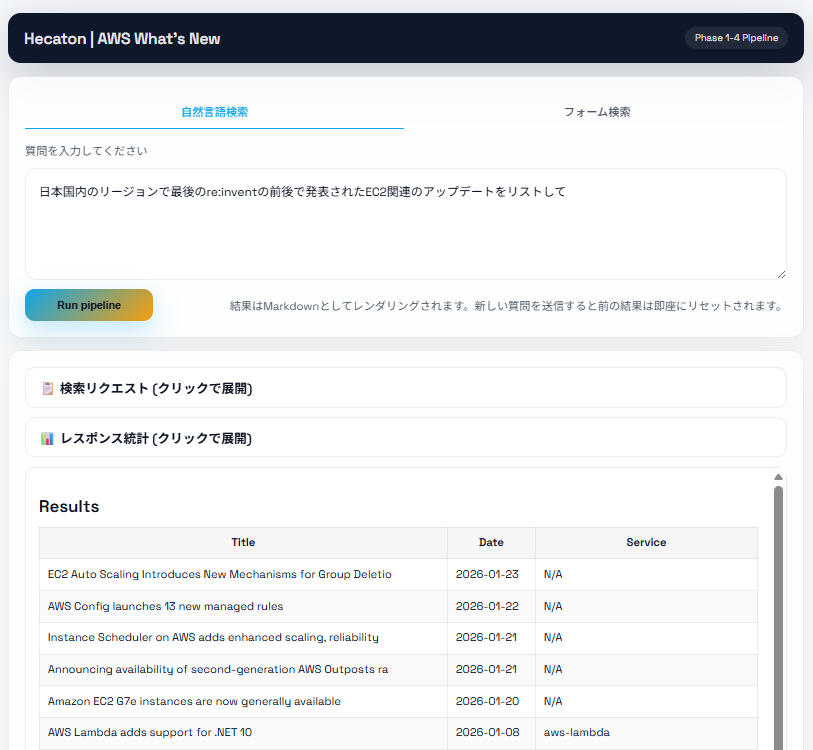This screenshot has height=750, width=813.
Task: Open the aws-lambda service link
Action: pos(577,732)
